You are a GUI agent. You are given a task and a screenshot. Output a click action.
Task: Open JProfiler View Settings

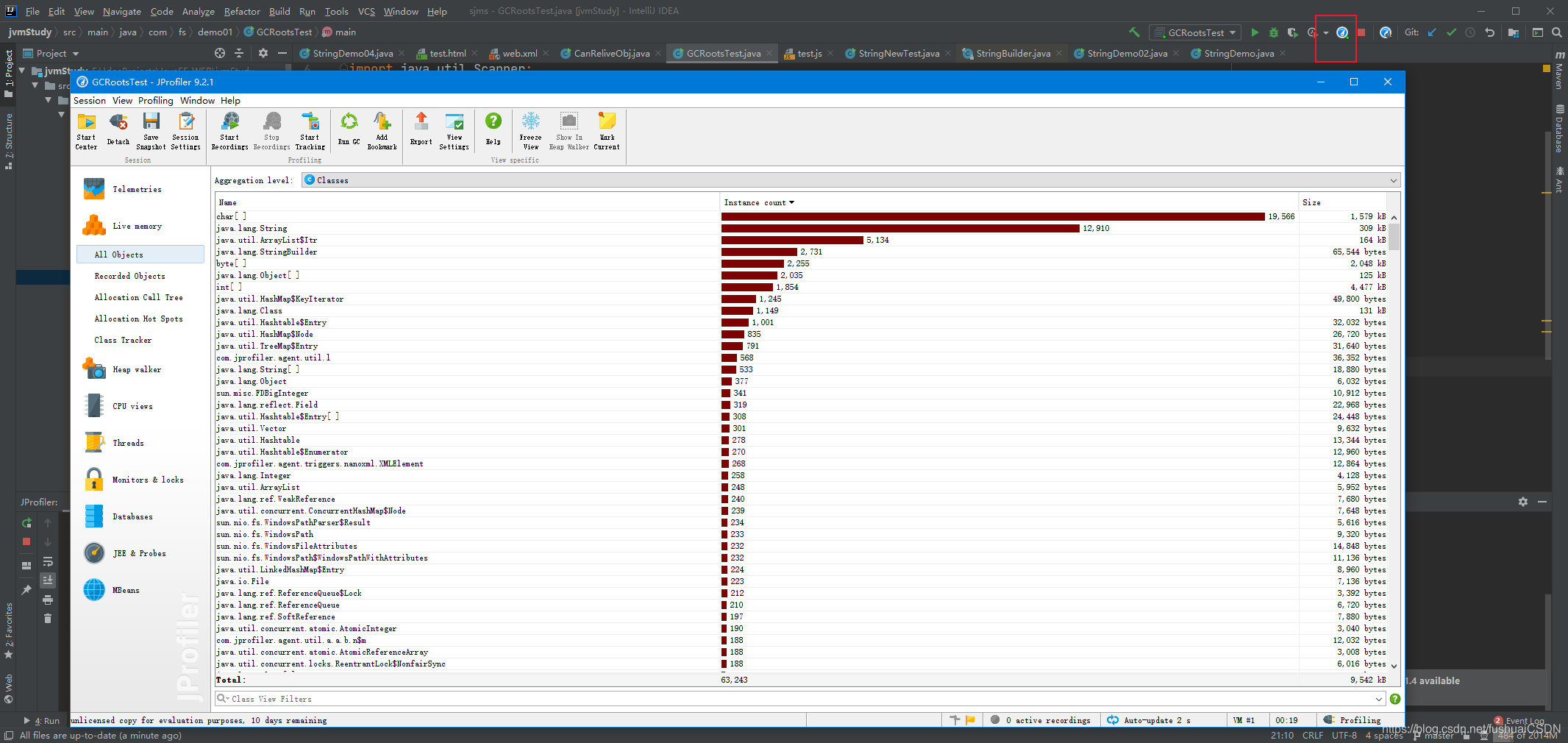point(455,131)
